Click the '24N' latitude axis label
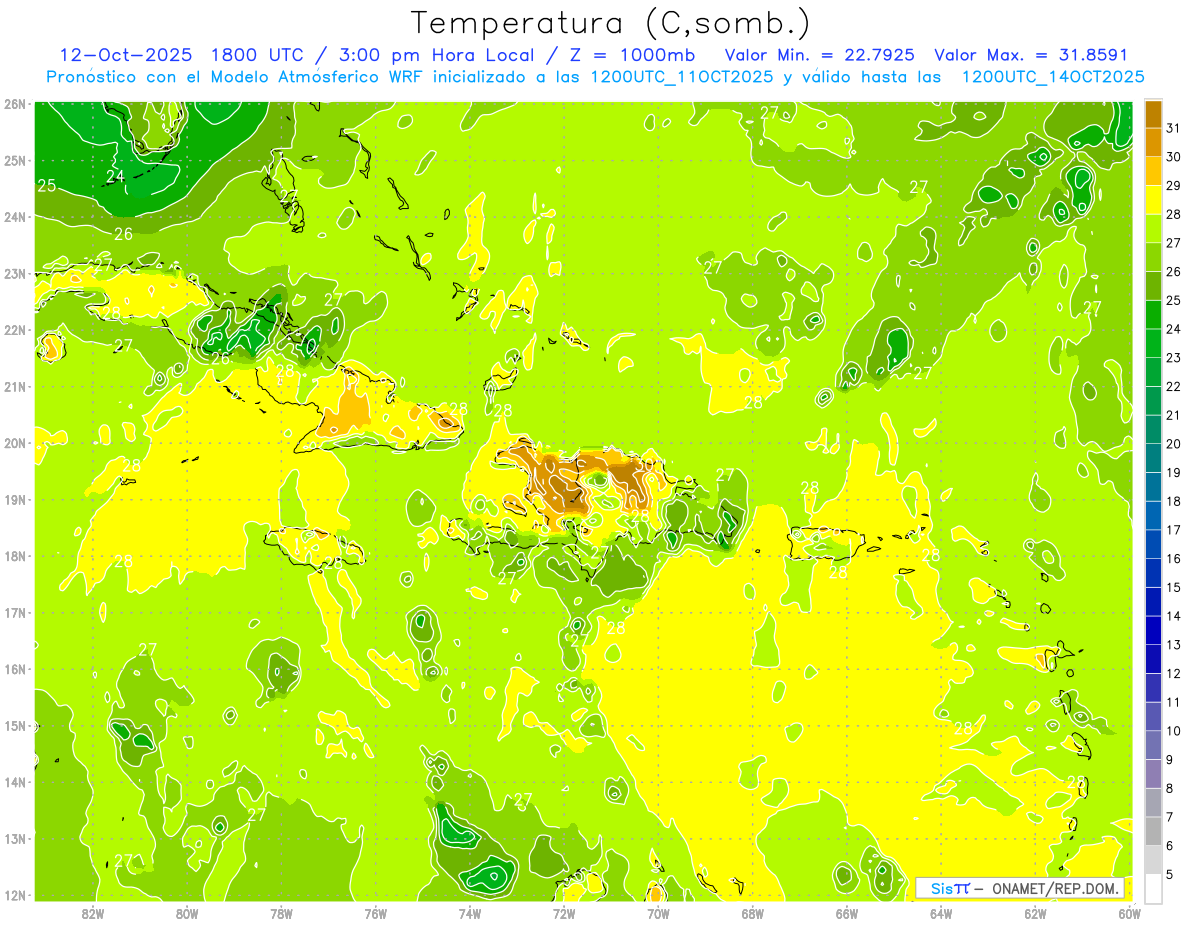This screenshot has height=927, width=1200. tap(15, 217)
